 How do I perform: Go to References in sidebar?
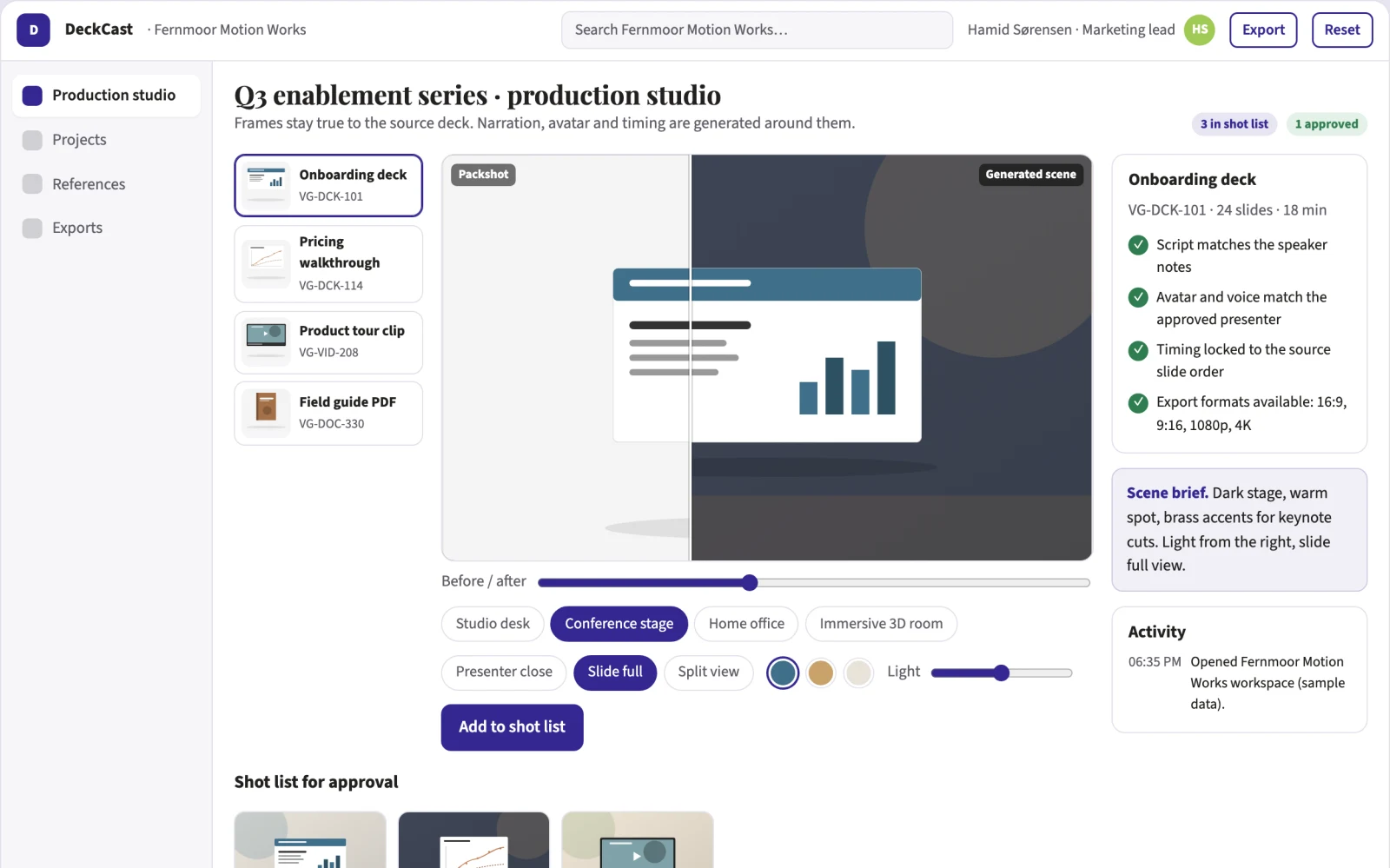point(106,184)
